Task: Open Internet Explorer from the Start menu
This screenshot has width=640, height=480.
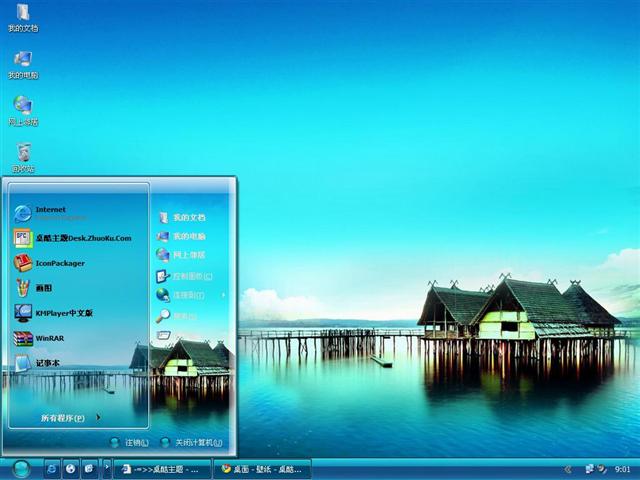Action: [50, 211]
